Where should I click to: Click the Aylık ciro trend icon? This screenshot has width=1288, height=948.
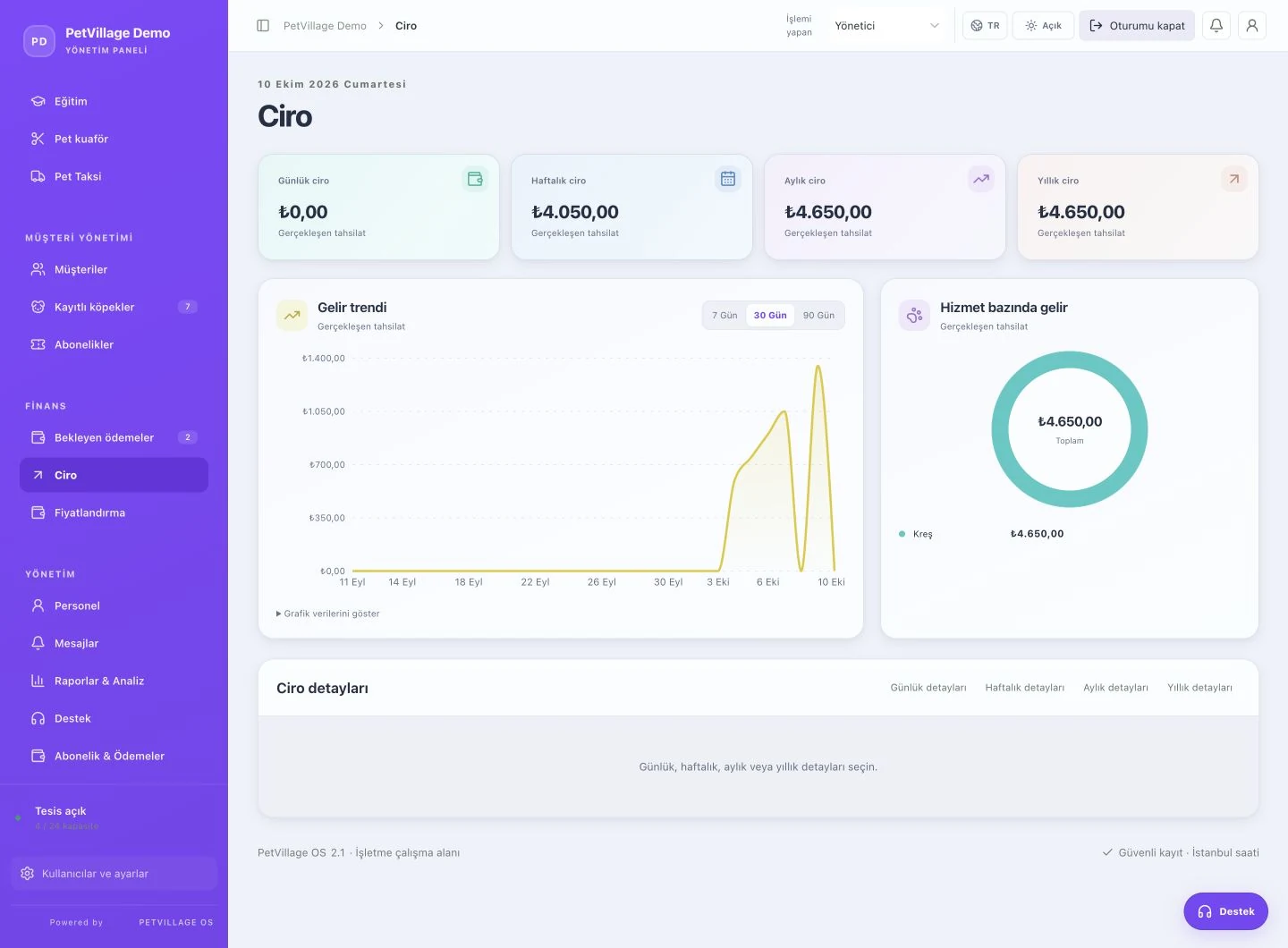(981, 179)
